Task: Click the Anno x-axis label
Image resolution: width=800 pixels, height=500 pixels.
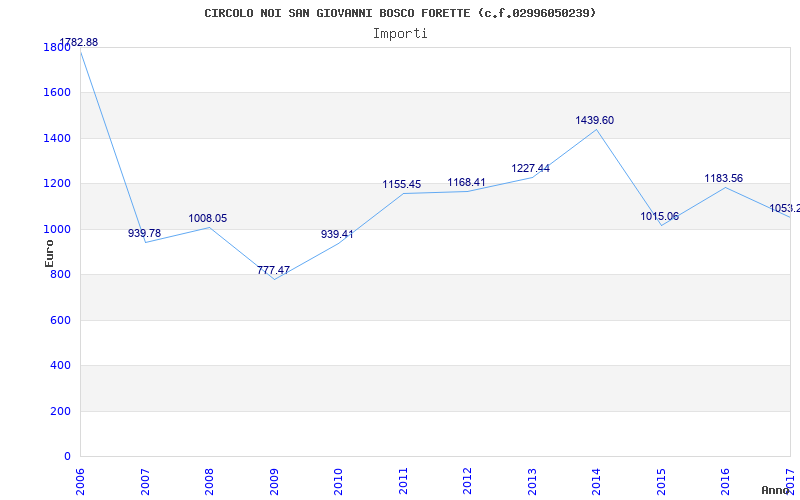Action: (x=775, y=490)
